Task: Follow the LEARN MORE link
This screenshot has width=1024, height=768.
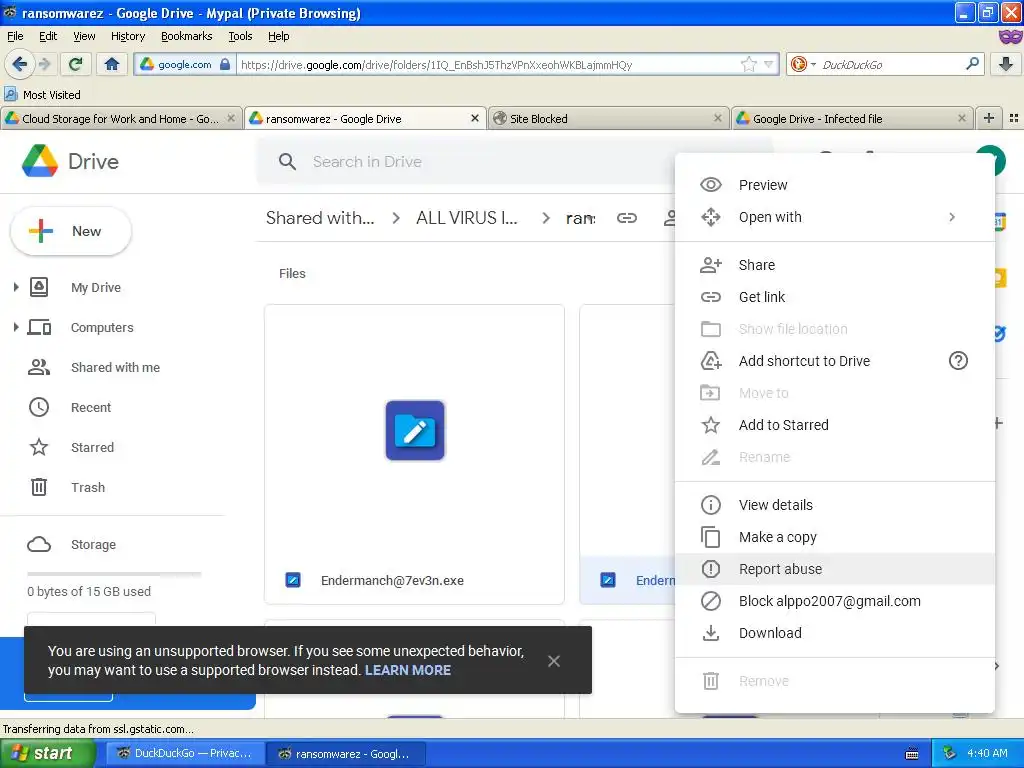Action: point(408,670)
